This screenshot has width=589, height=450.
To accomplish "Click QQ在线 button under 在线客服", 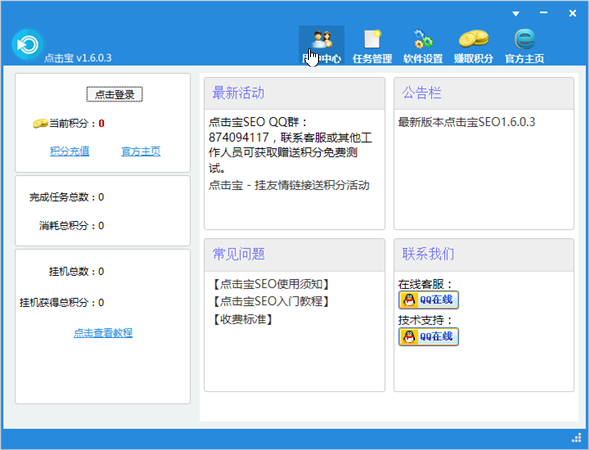I will [x=429, y=300].
